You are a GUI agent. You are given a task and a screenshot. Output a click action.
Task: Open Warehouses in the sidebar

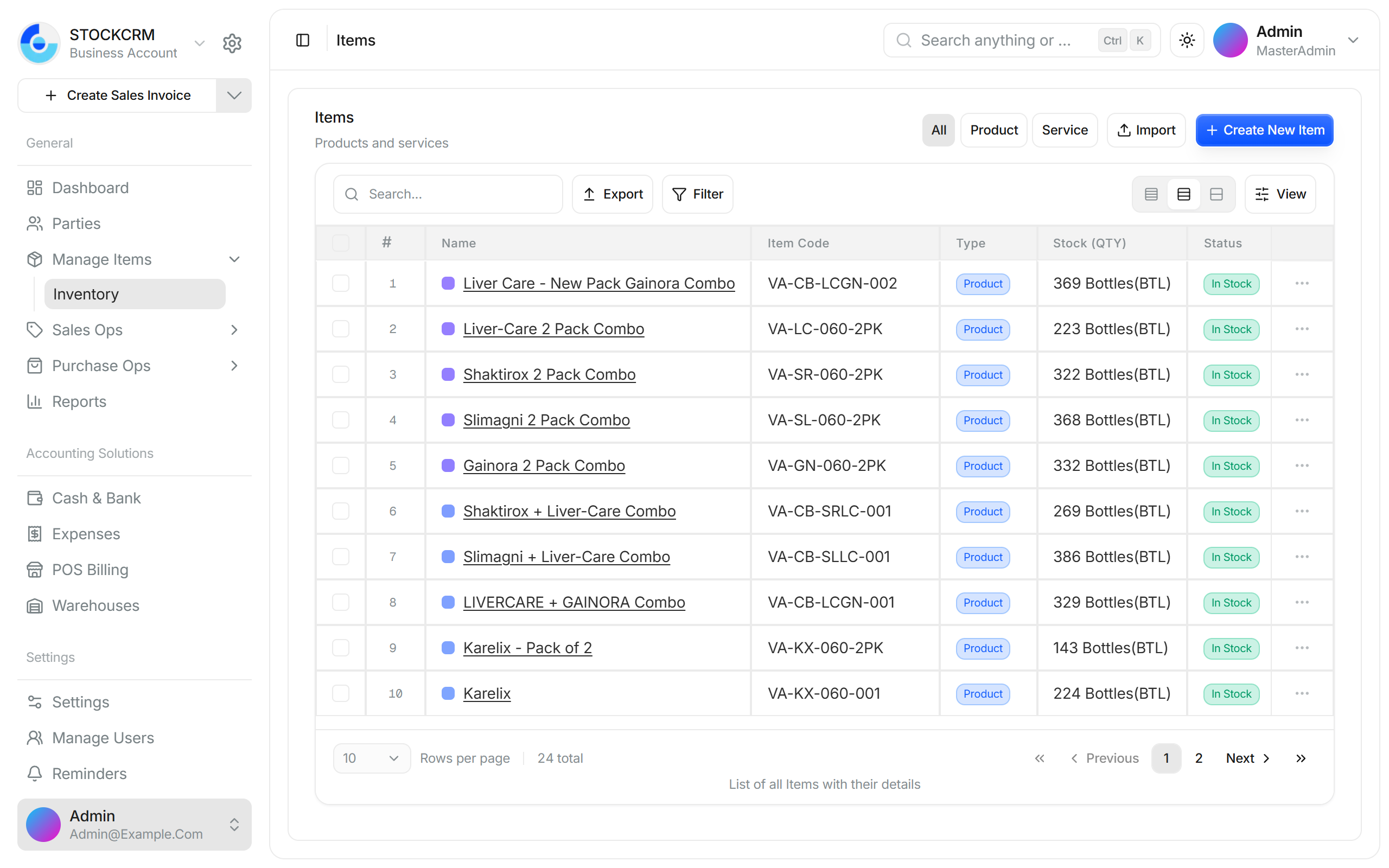point(135,605)
